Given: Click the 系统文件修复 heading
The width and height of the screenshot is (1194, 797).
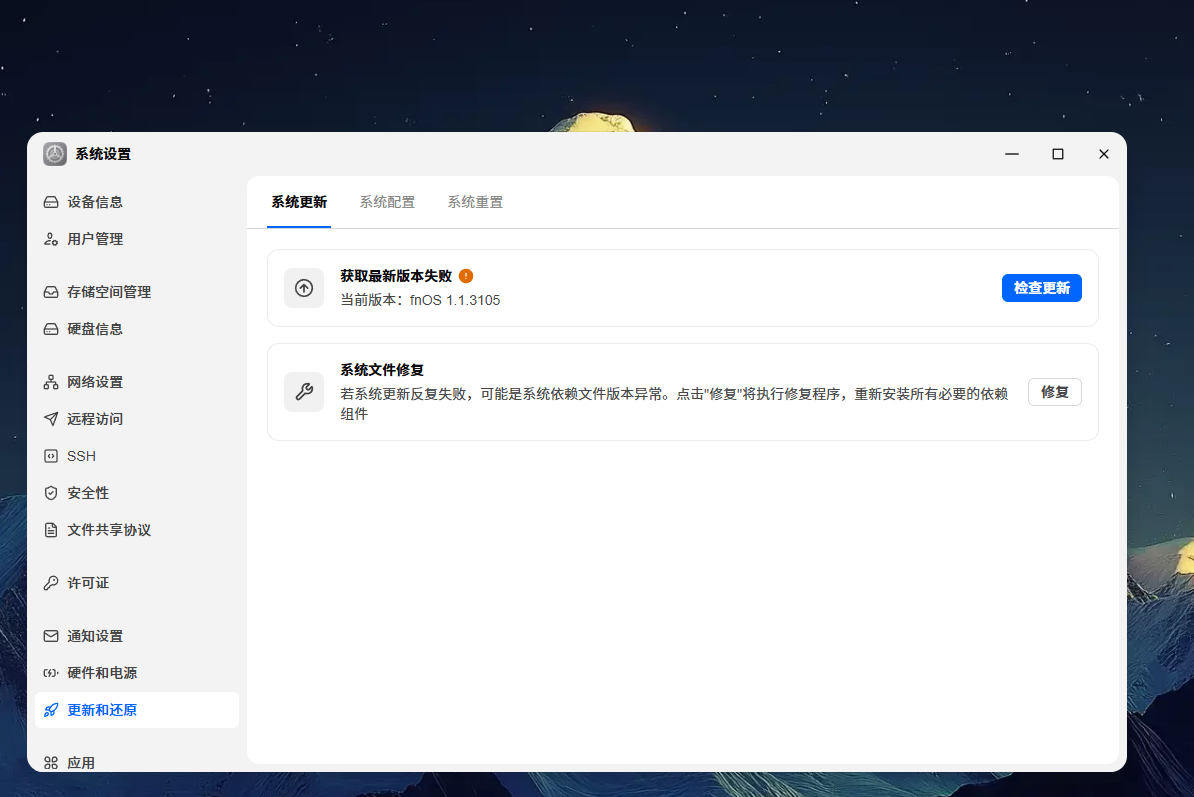Looking at the screenshot, I should [x=382, y=370].
